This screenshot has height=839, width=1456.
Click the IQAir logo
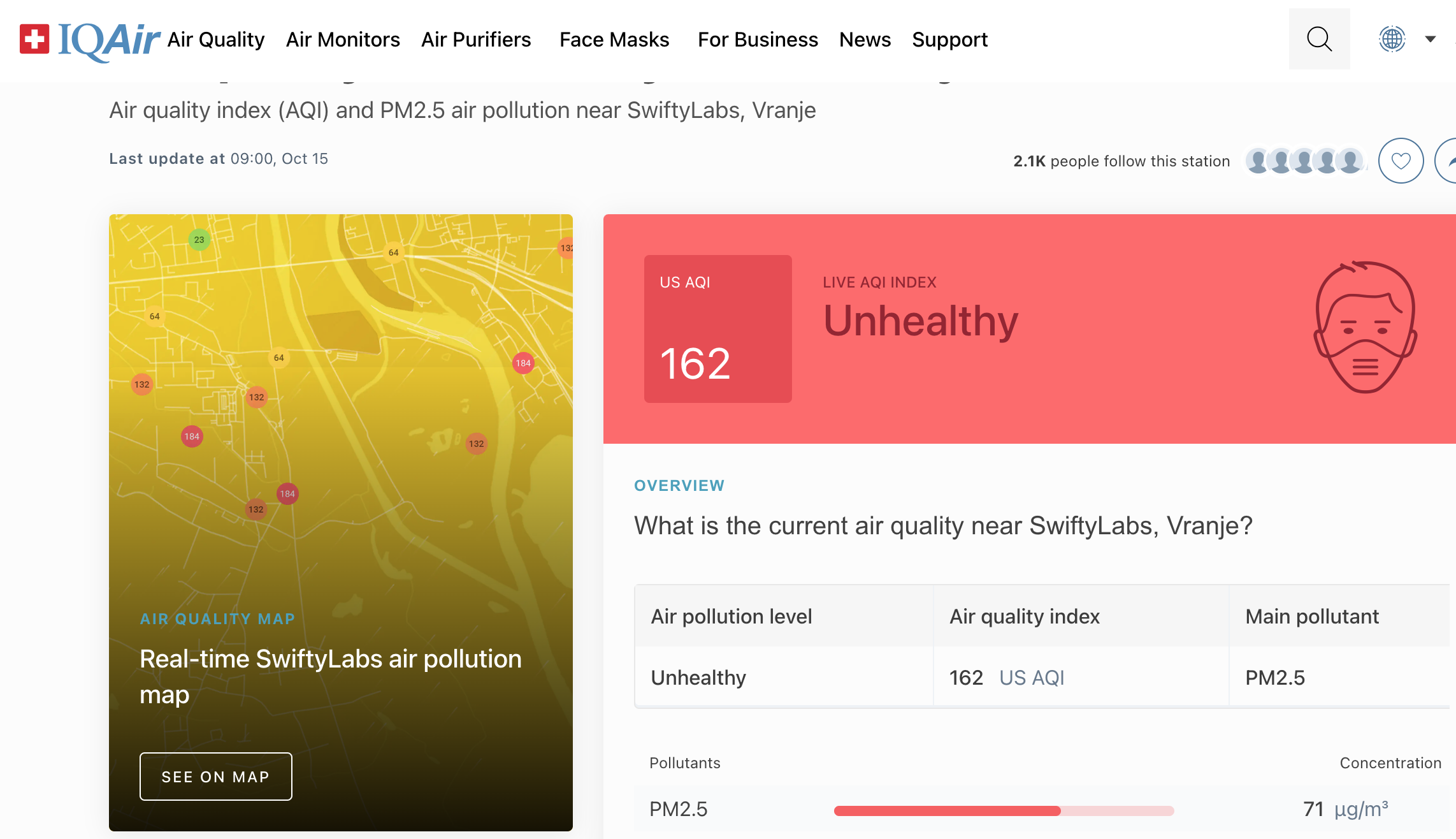tap(90, 40)
